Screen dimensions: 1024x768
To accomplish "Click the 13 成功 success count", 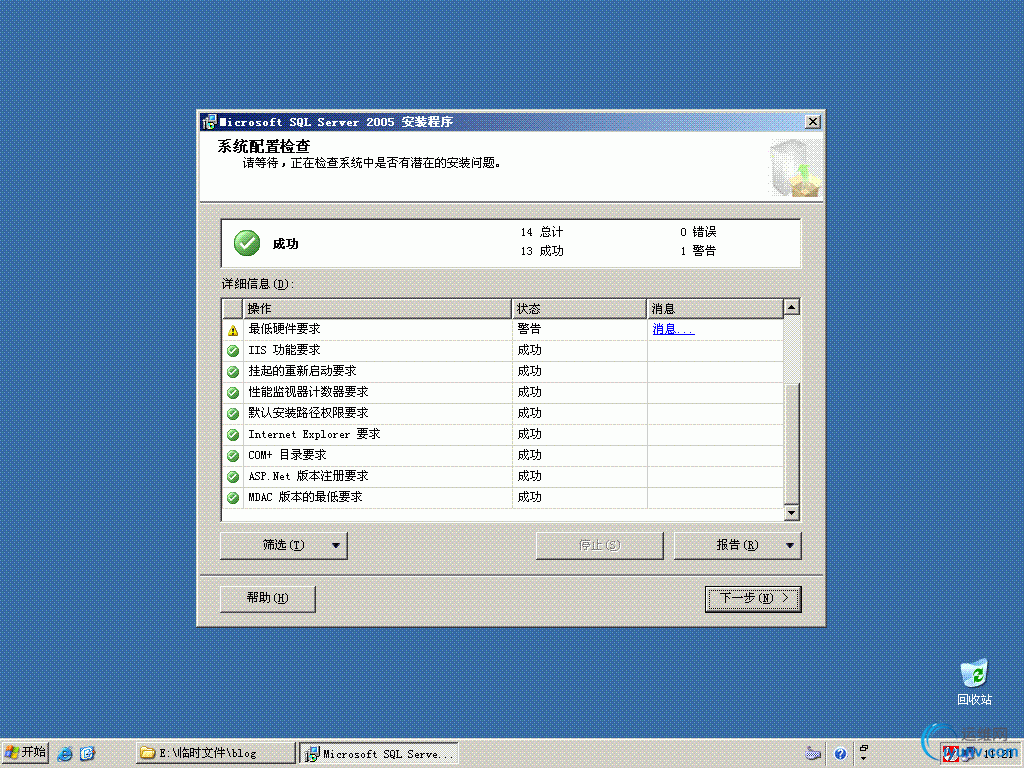I will (x=541, y=251).
